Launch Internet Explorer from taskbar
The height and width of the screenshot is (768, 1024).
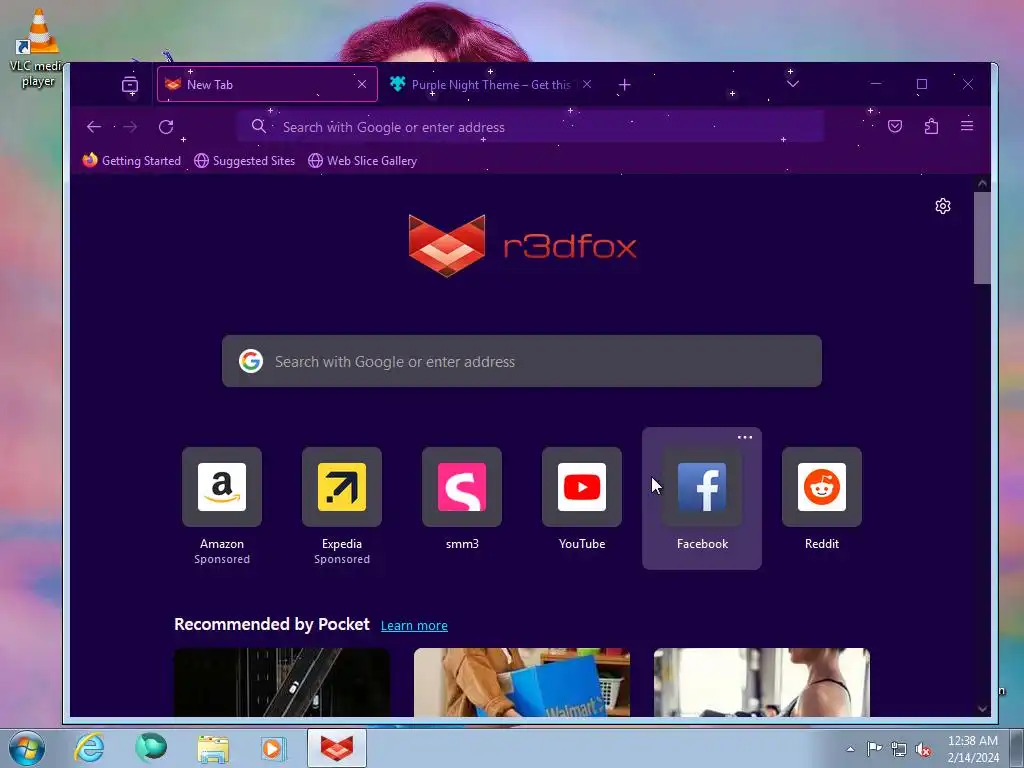[89, 748]
